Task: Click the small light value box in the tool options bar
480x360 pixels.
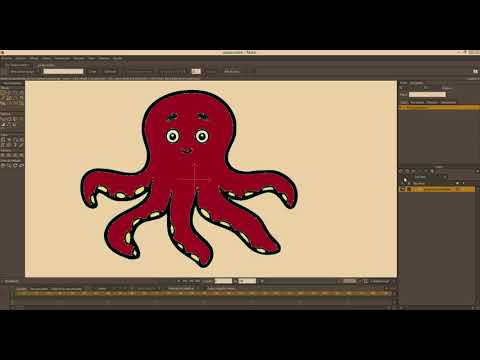Action: click(196, 71)
